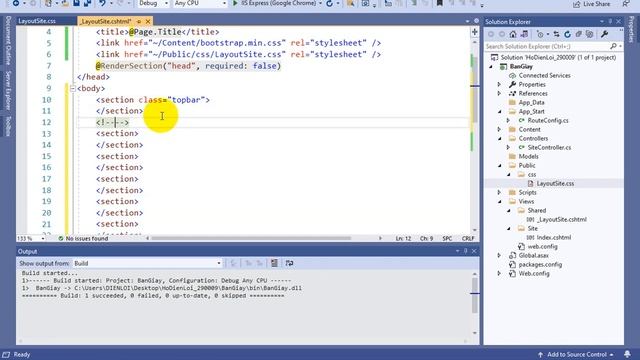Click the Undo icon in the top toolbar

[x=102, y=3]
